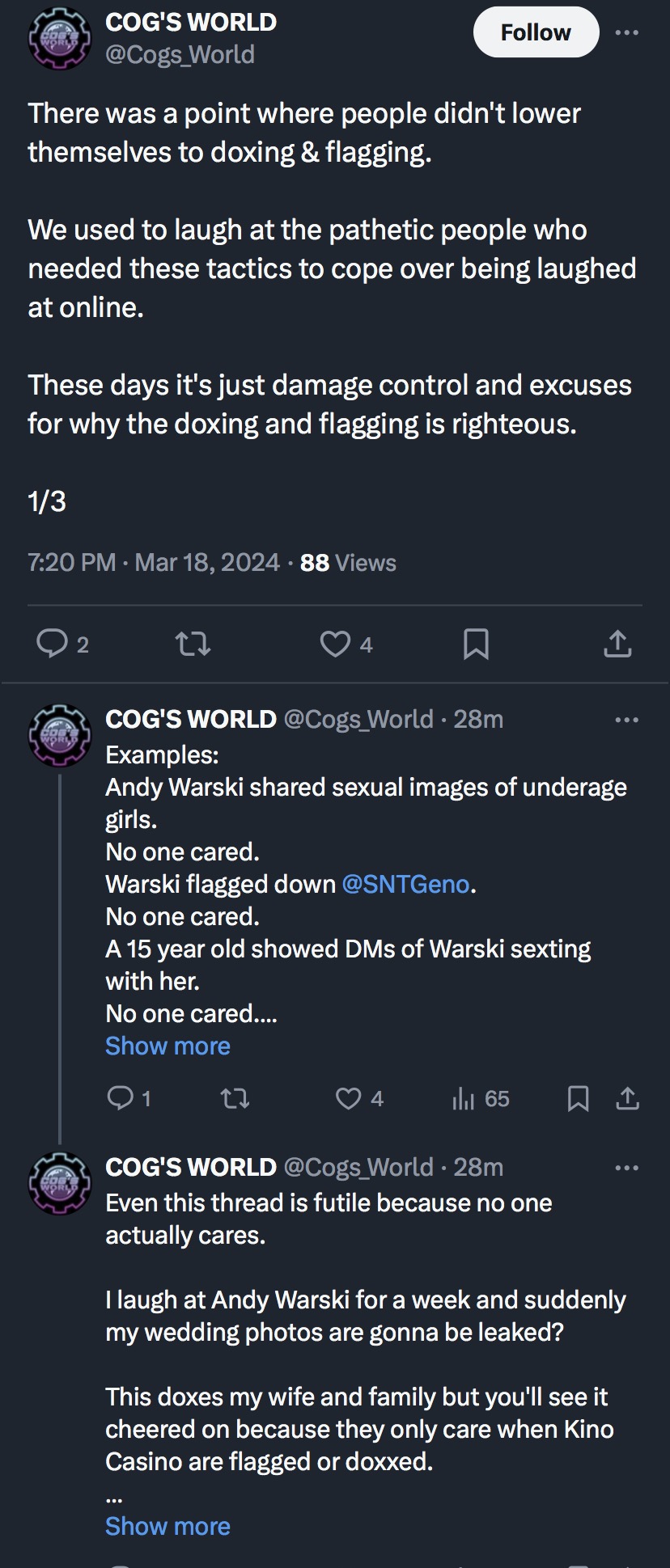The height and width of the screenshot is (1568, 670).
Task: Open the @SNTGeno mention link
Action: click(x=405, y=884)
